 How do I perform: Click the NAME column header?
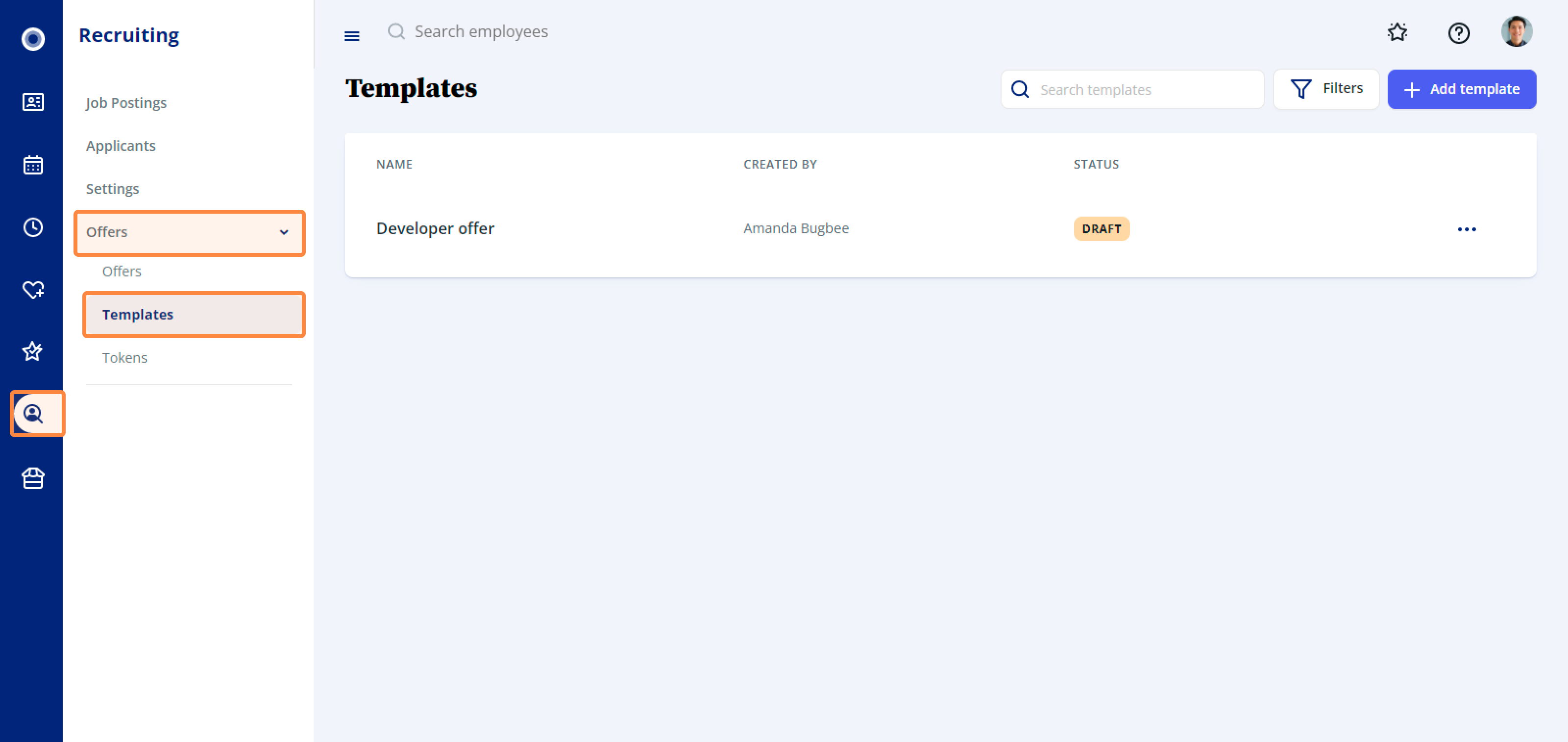point(394,164)
